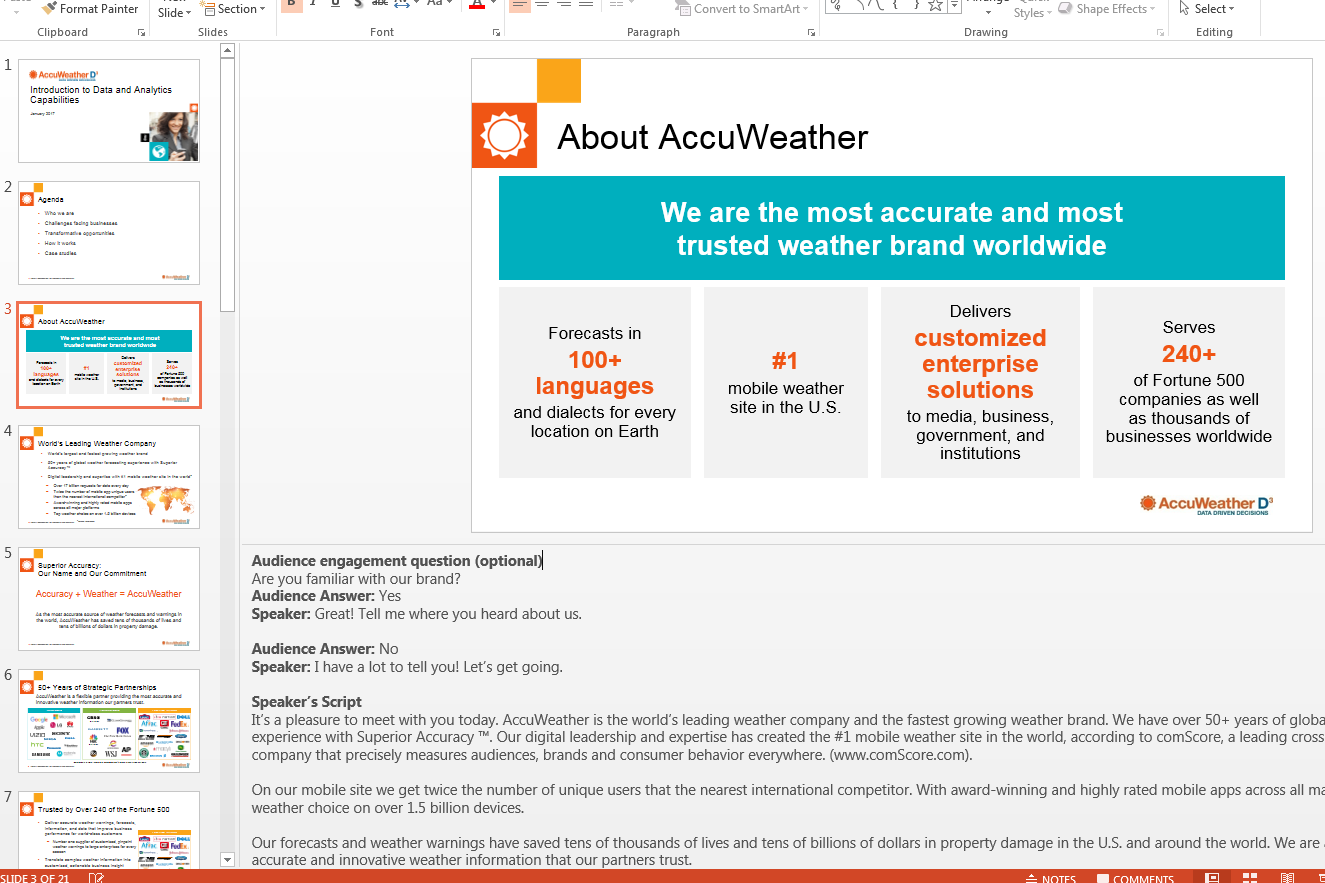Click the thumbnail pane vertical scrollbar
Image resolution: width=1325 pixels, height=883 pixels.
227,185
